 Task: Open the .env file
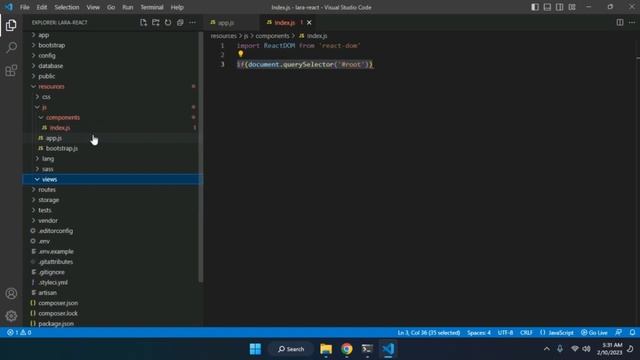pos(112,241)
